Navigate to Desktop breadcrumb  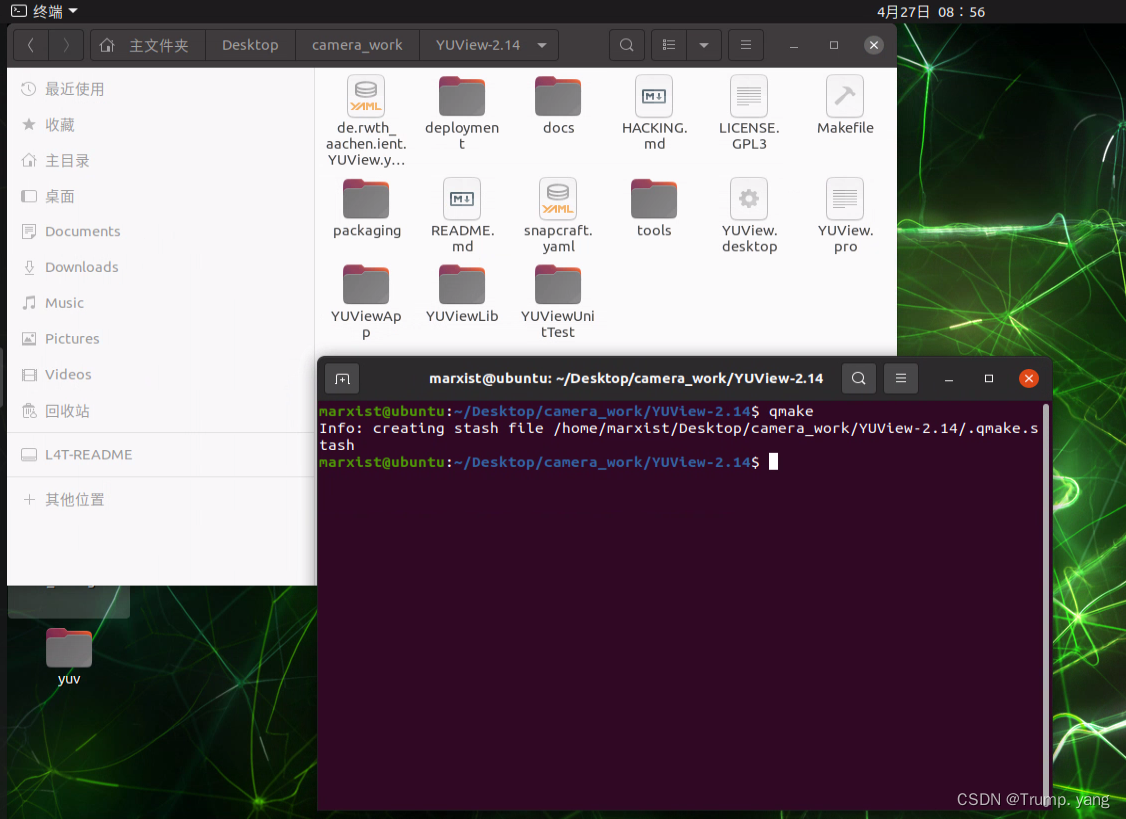point(250,45)
